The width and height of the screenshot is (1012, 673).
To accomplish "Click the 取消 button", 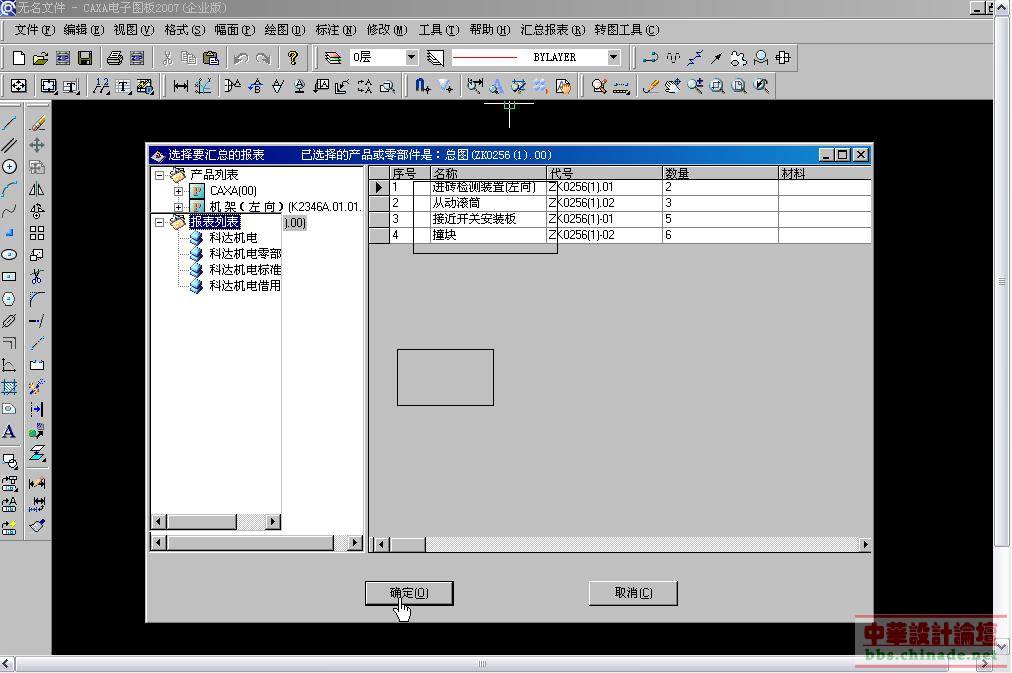I will point(633,593).
